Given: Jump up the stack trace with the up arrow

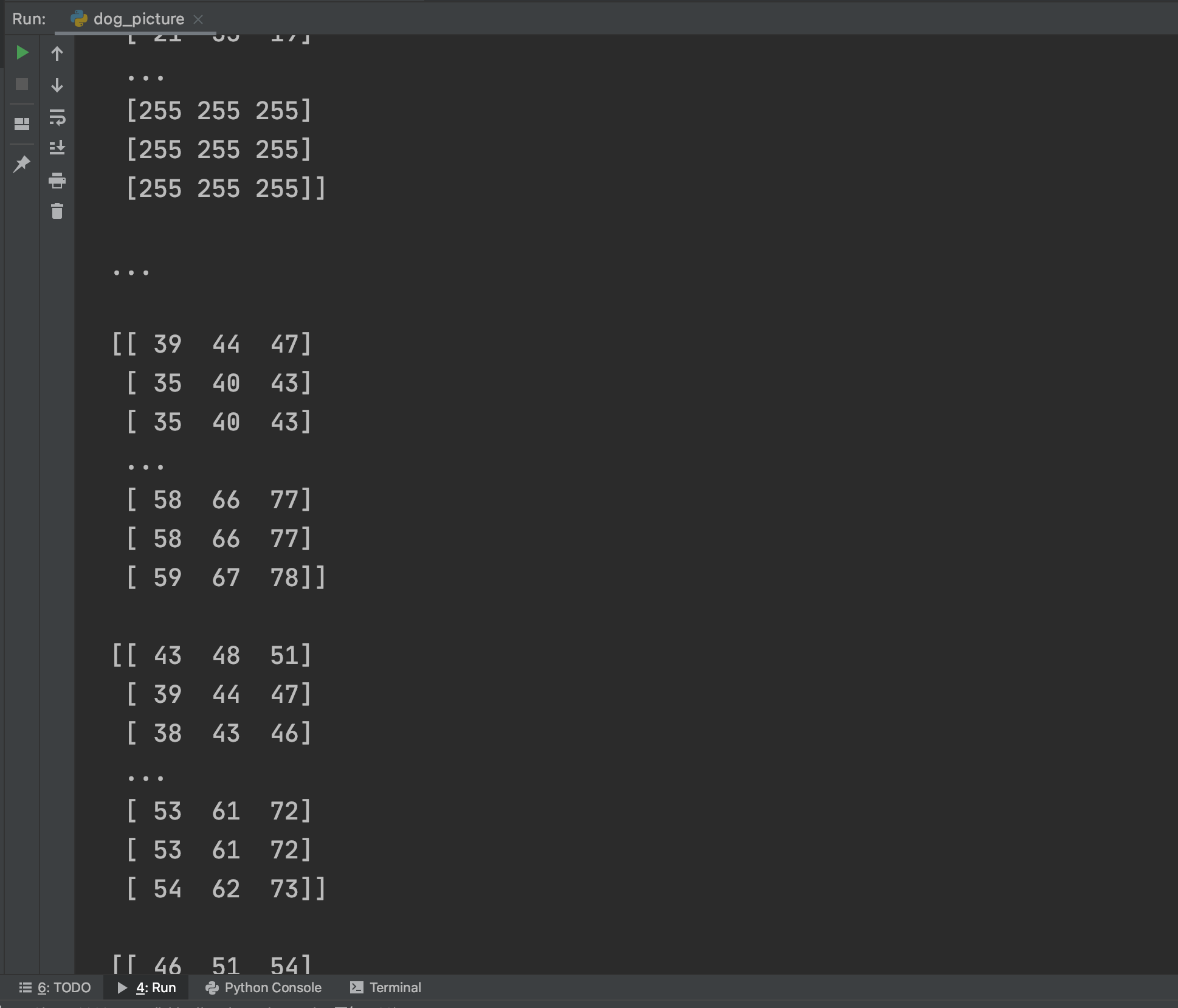Looking at the screenshot, I should tap(57, 54).
